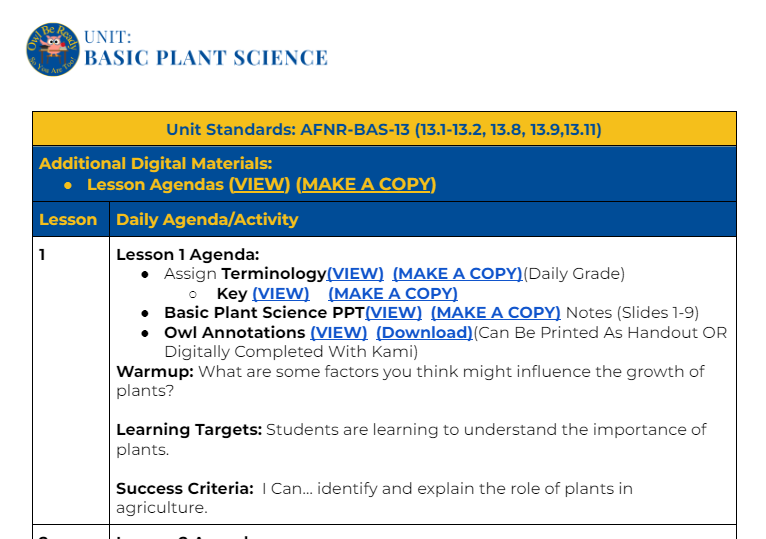Open the Lesson Agendas VIEW link

pyautogui.click(x=259, y=185)
